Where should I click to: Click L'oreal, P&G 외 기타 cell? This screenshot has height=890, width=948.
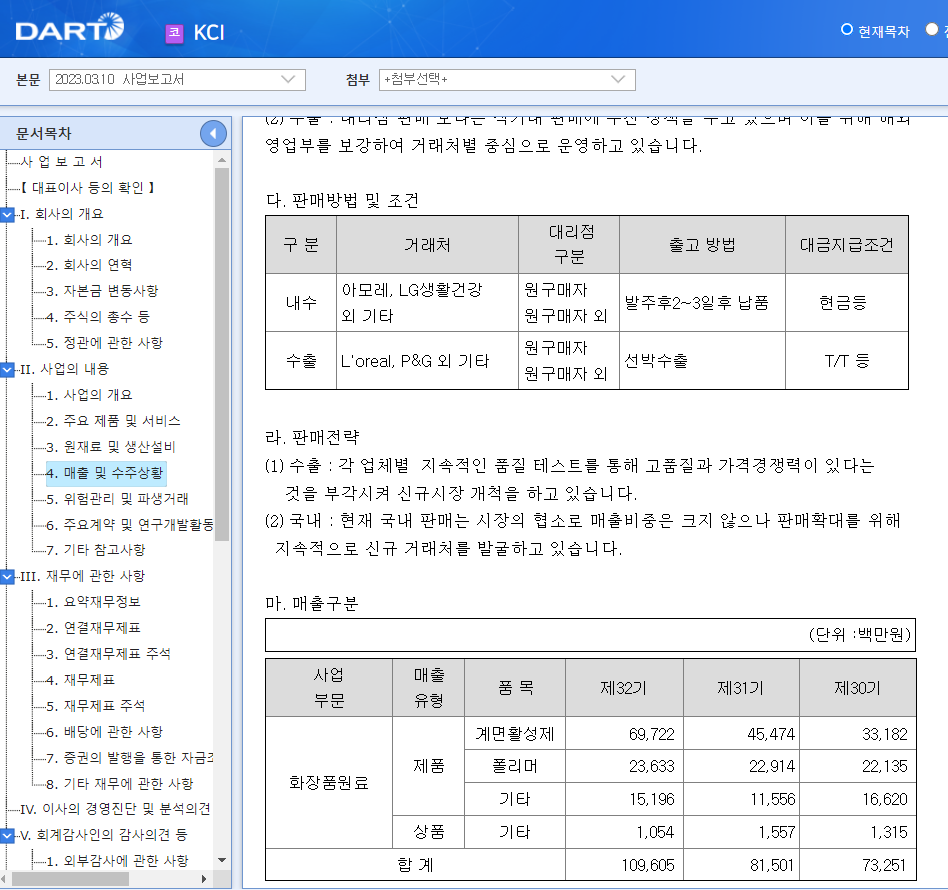(427, 361)
